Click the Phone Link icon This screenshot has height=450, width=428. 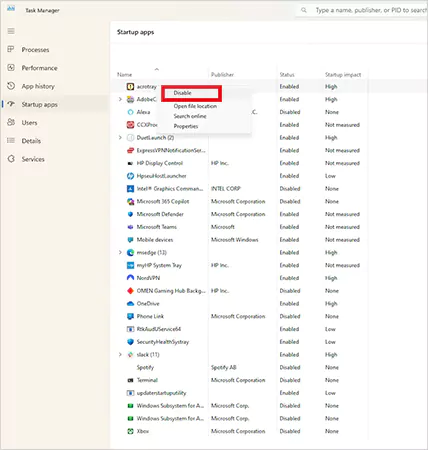130,316
